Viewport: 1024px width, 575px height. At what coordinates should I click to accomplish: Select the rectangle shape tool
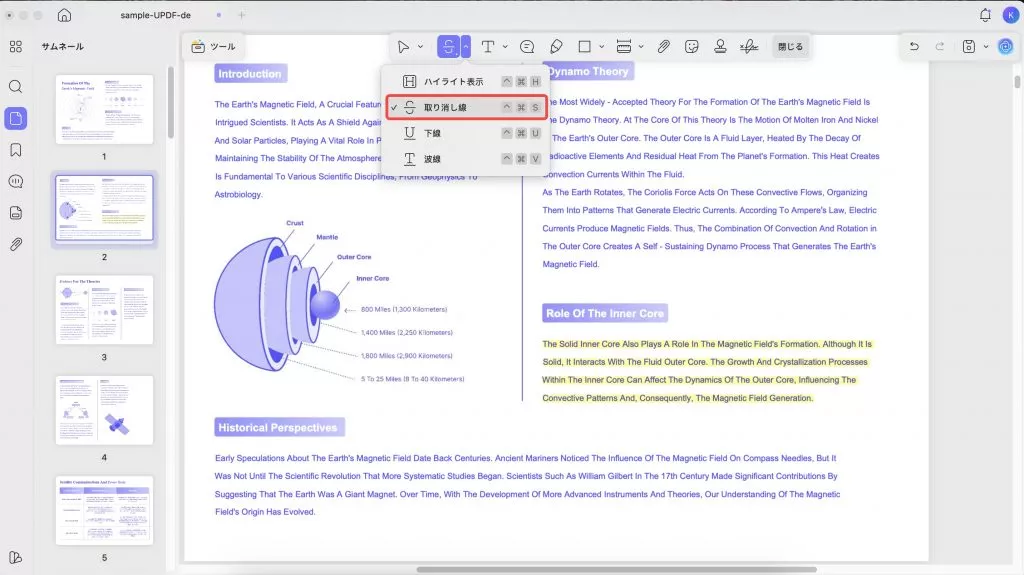click(x=584, y=46)
